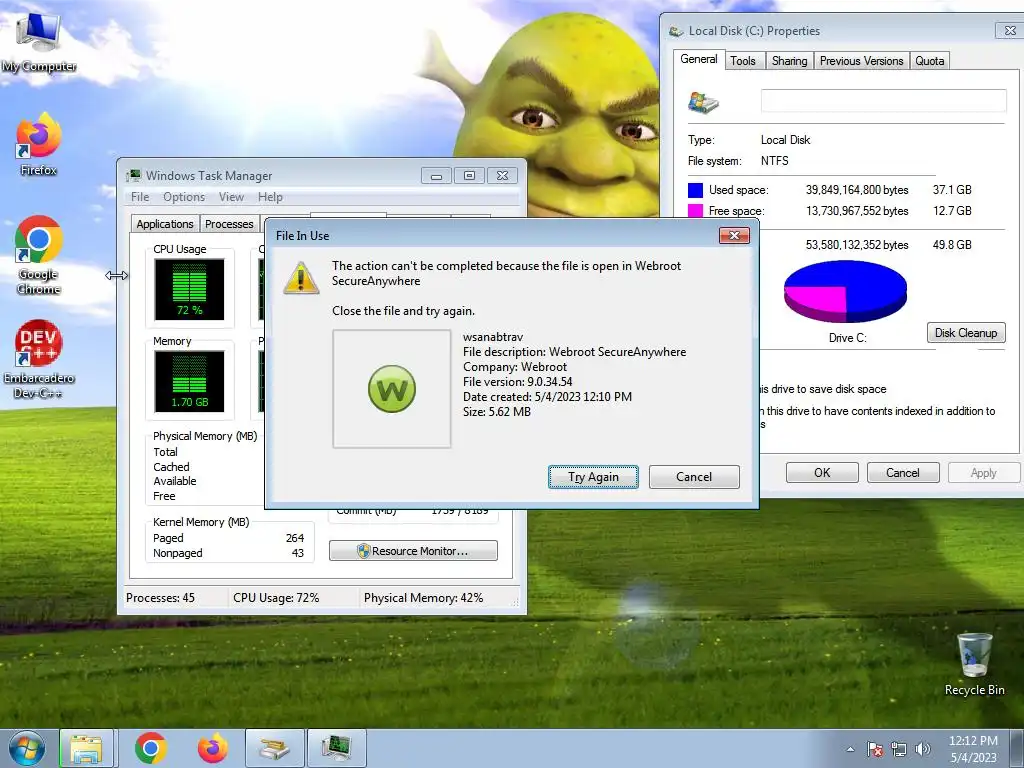Click the Paged kernel memory value 264

coord(295,538)
